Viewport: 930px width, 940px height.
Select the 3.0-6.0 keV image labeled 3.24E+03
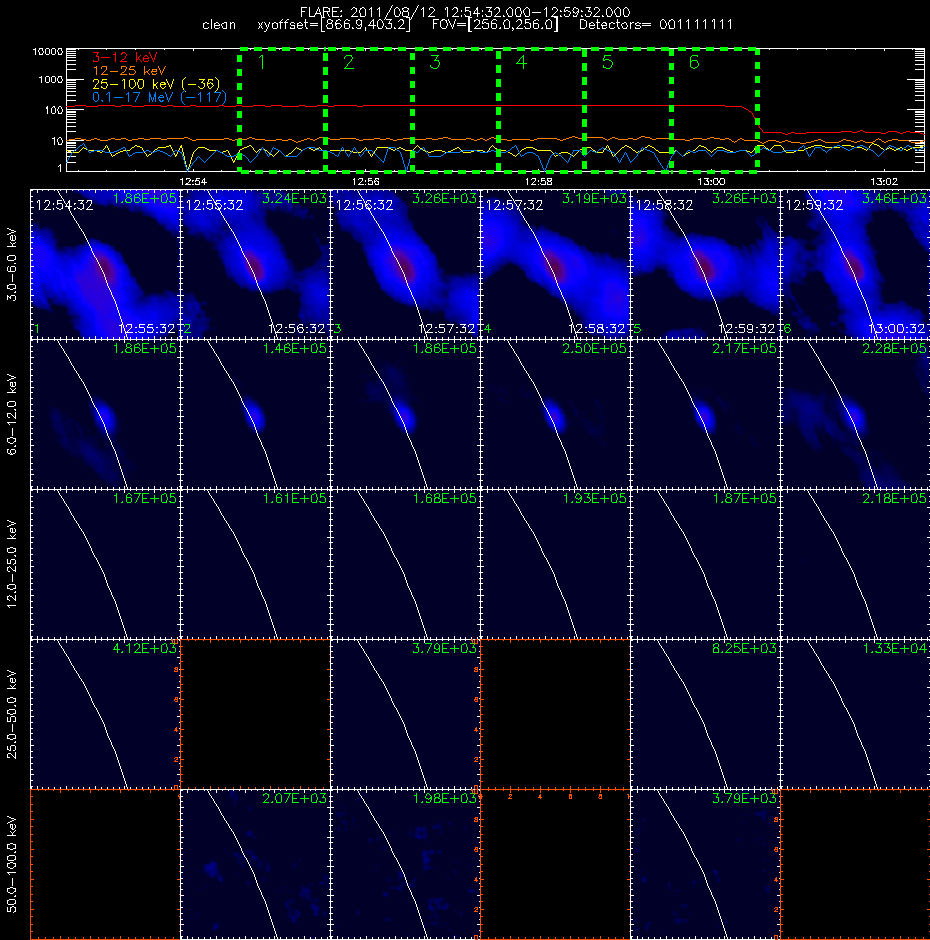(x=255, y=264)
